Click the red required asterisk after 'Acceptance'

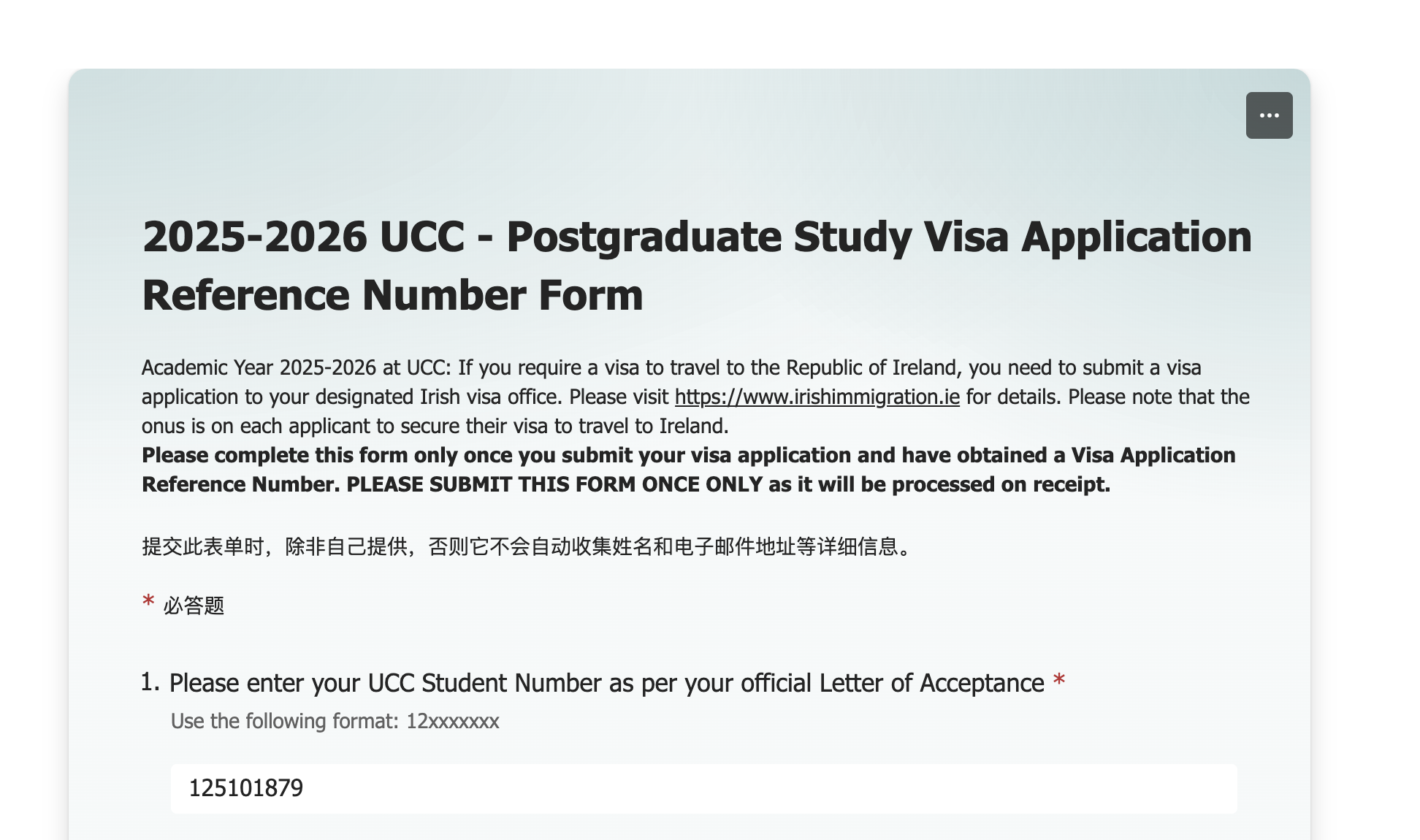coord(1059,681)
